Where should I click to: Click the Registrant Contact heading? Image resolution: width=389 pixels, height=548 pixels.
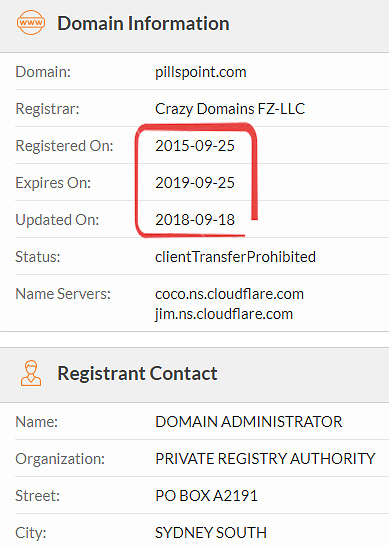137,373
